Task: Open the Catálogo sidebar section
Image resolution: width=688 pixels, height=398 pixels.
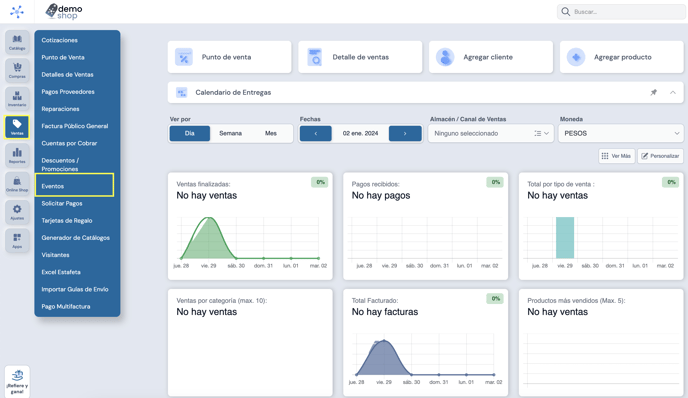Action: point(17,42)
